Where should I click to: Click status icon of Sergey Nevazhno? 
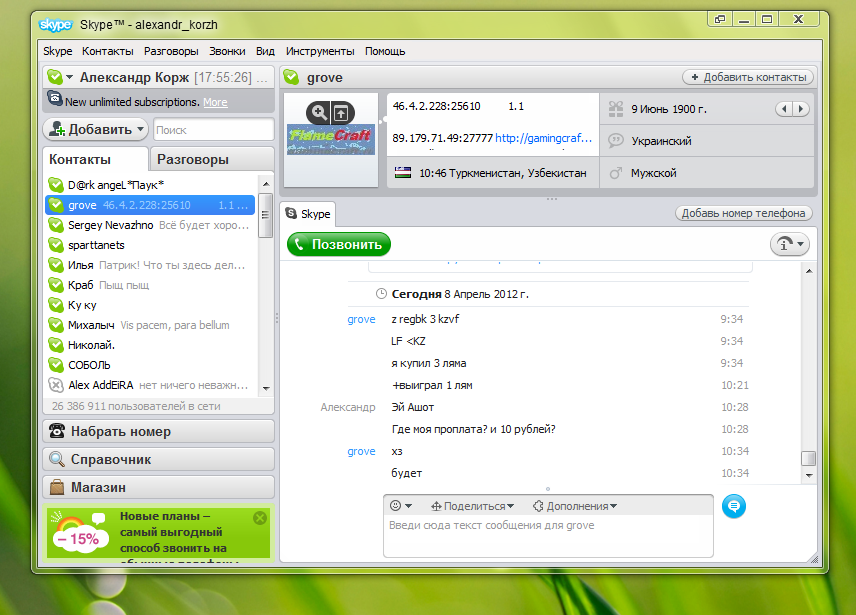click(x=56, y=225)
